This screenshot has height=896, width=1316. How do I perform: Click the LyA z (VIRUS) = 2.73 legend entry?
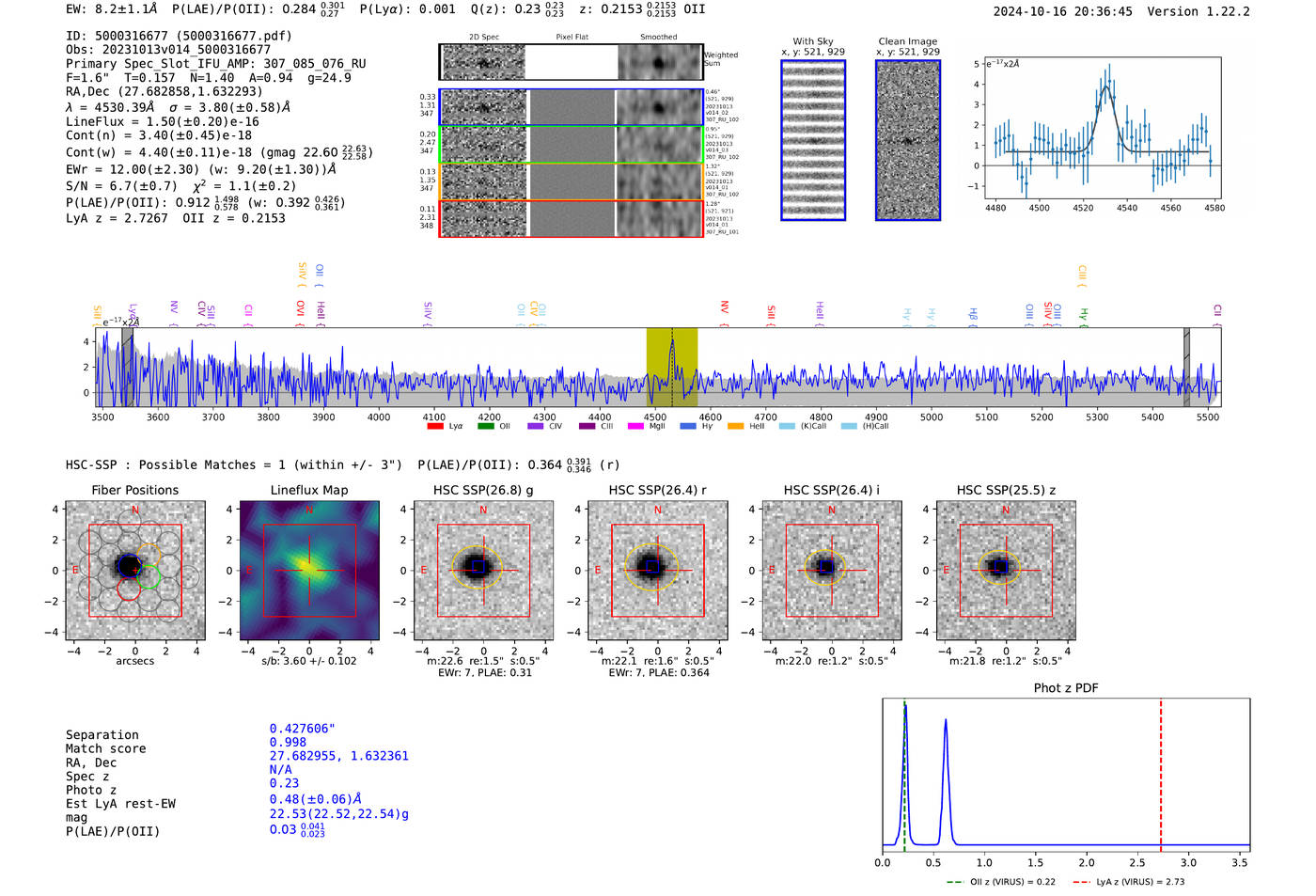pos(1128,882)
